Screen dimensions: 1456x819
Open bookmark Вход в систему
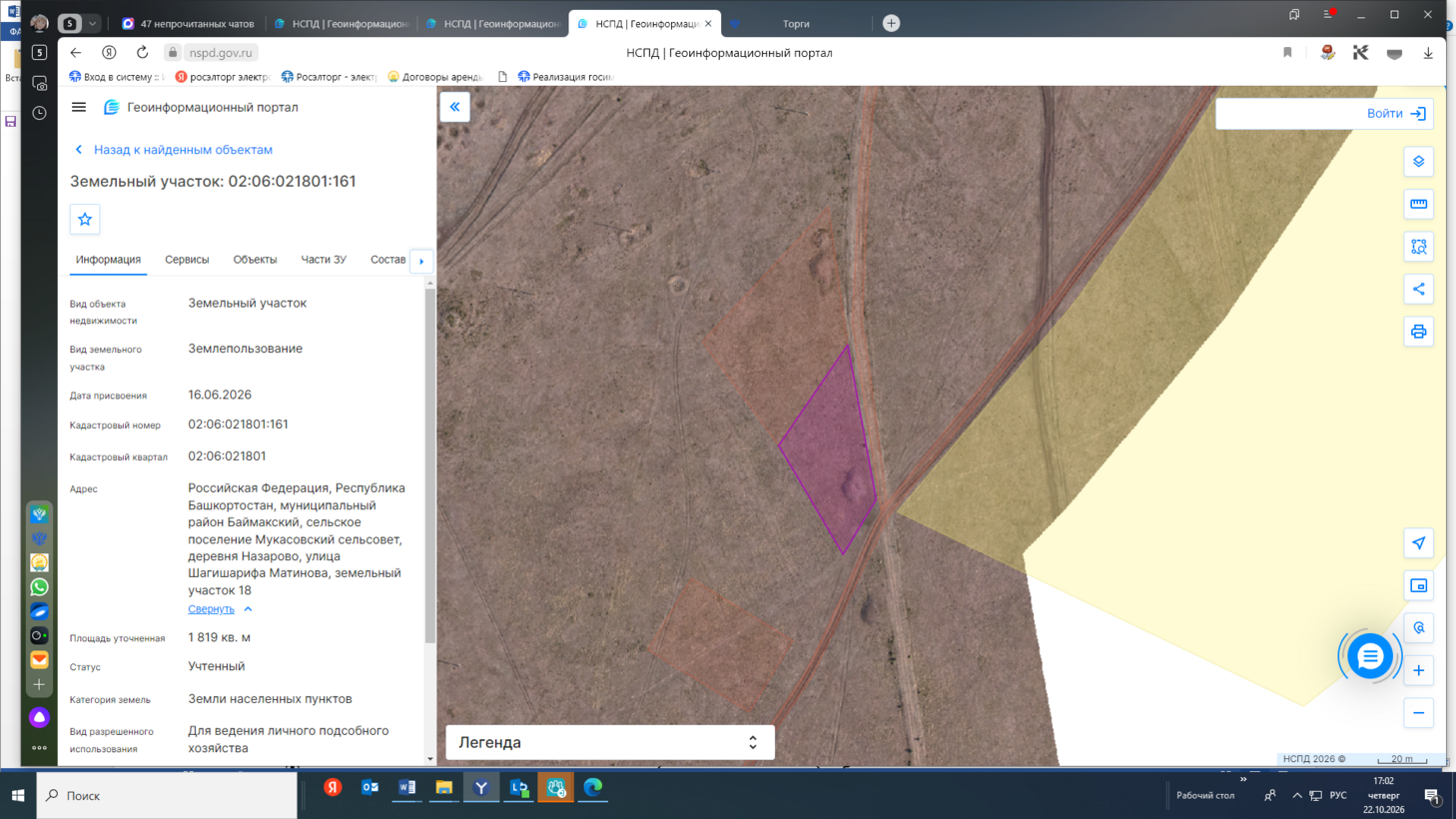(116, 77)
